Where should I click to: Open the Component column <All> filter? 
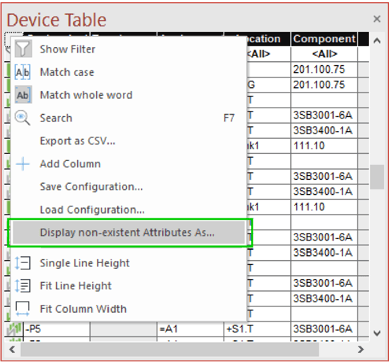click(x=324, y=54)
